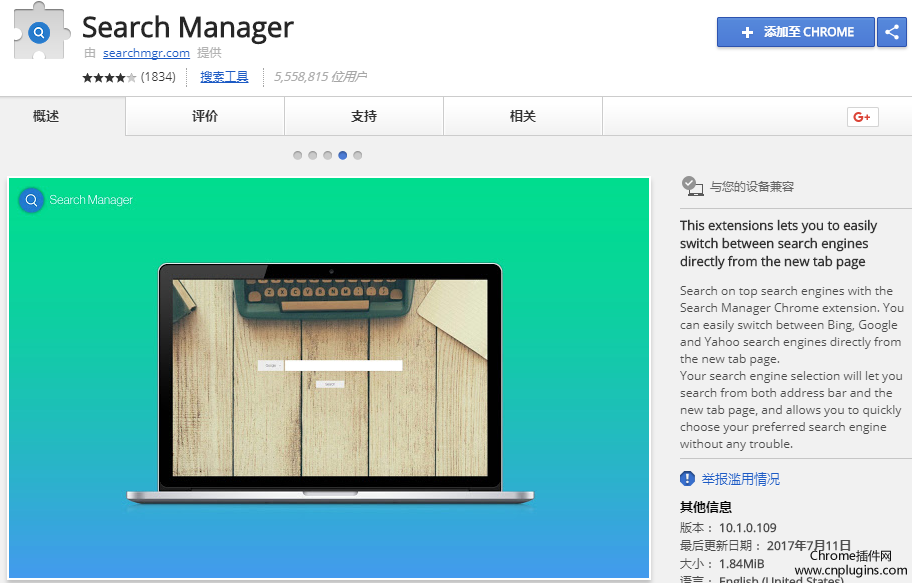The image size is (912, 583).
Task: Click the report abuse exclamation icon
Action: pos(687,478)
